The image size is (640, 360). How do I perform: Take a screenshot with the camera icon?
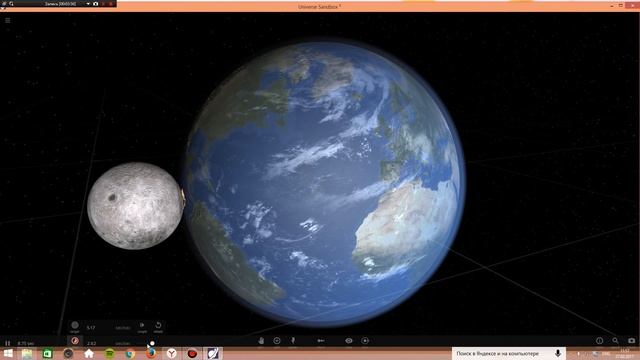coord(631,340)
